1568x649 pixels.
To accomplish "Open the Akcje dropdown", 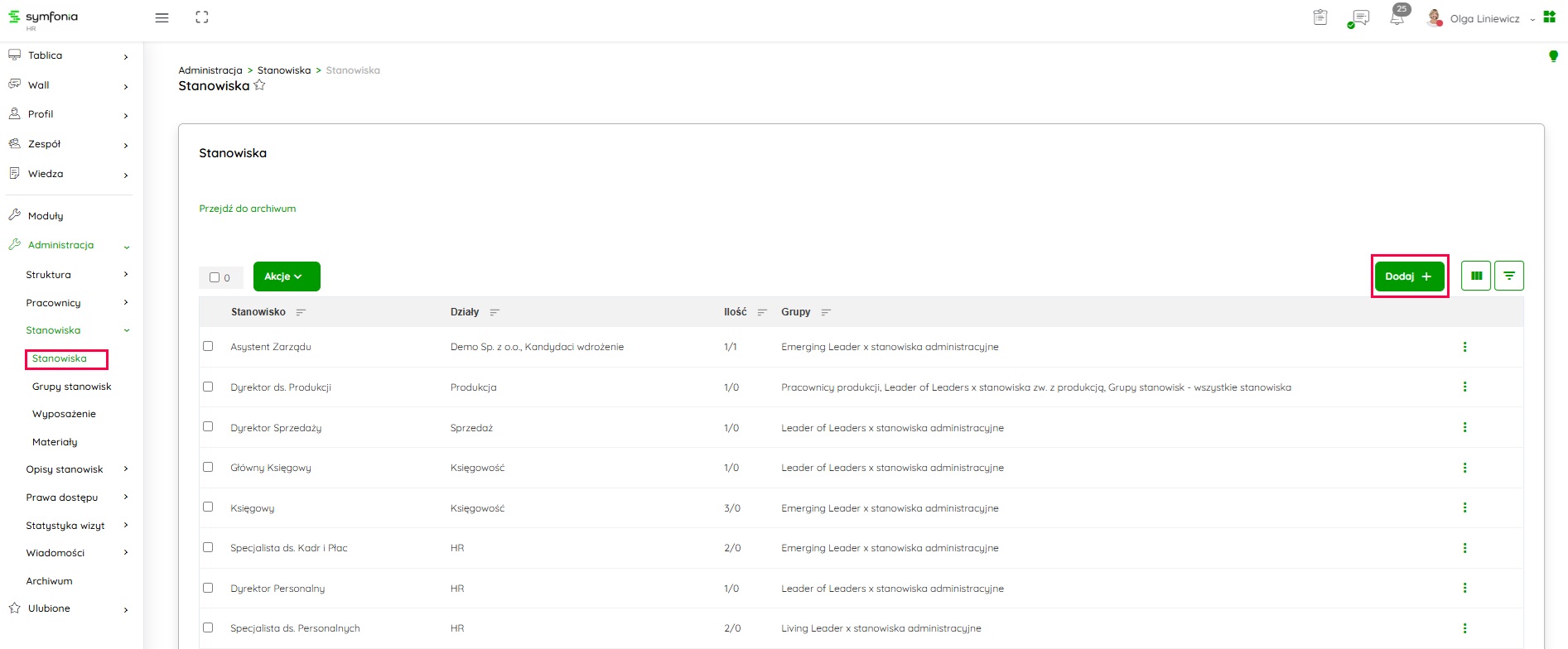I will (x=286, y=276).
